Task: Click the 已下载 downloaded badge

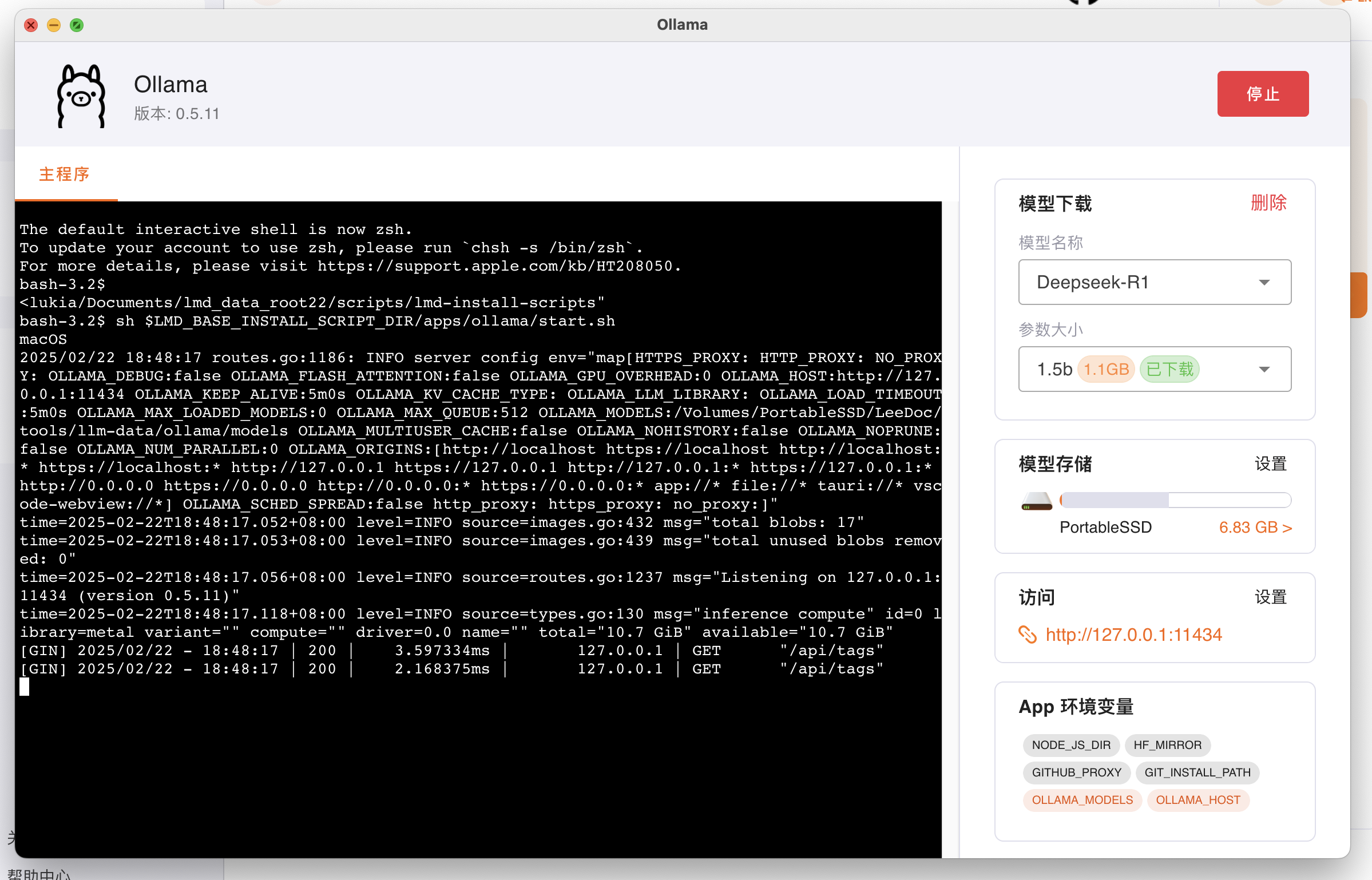Action: coord(1169,369)
